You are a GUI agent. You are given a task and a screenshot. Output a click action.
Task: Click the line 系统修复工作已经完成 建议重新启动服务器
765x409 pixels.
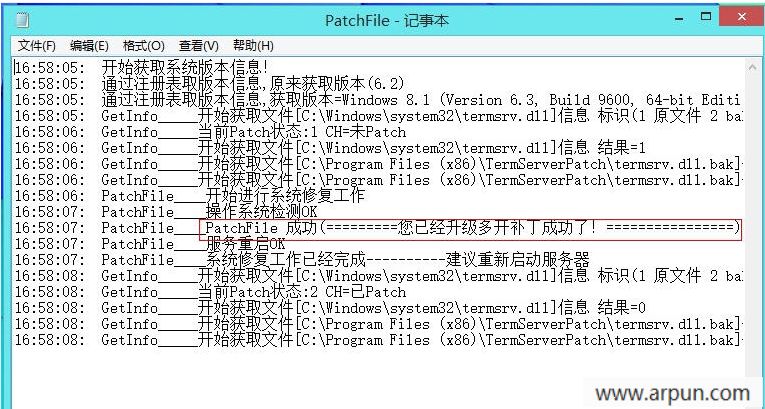pyautogui.click(x=302, y=260)
